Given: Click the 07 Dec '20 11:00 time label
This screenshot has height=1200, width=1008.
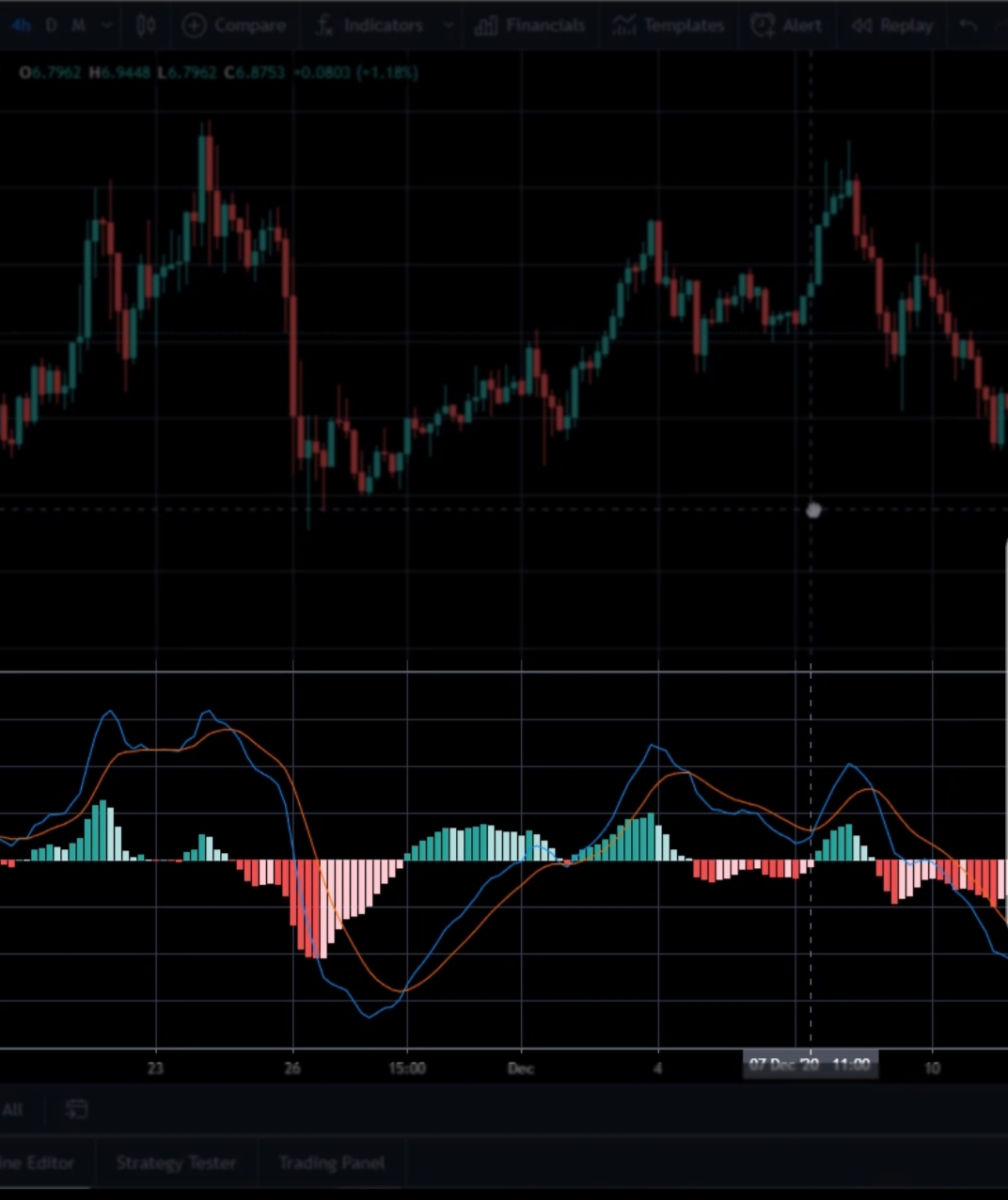Looking at the screenshot, I should 810,1065.
